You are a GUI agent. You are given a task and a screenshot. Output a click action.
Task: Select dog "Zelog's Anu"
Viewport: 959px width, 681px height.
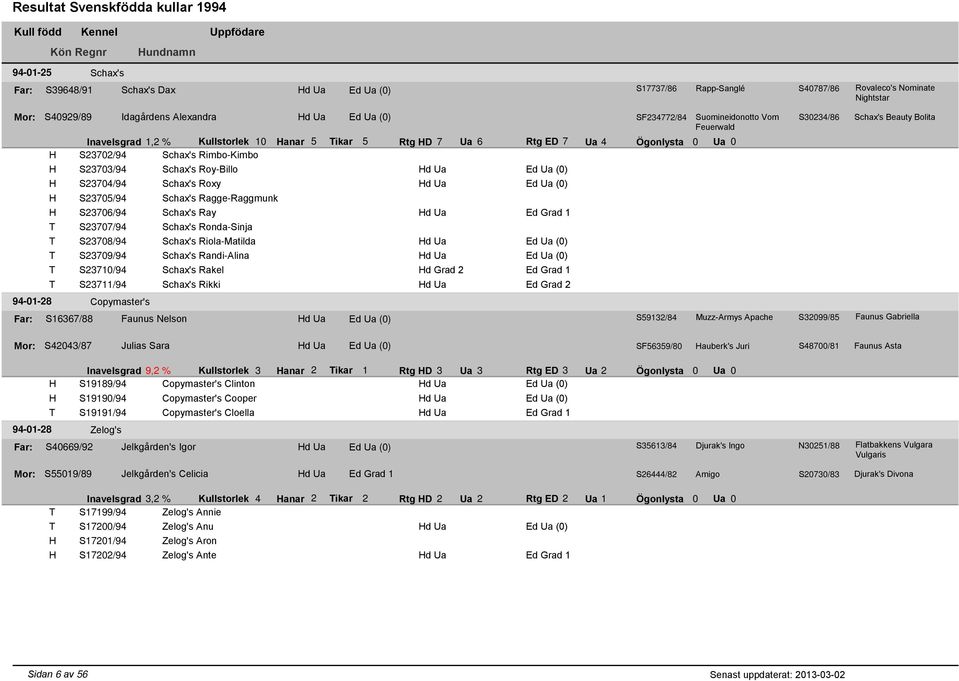(188, 527)
